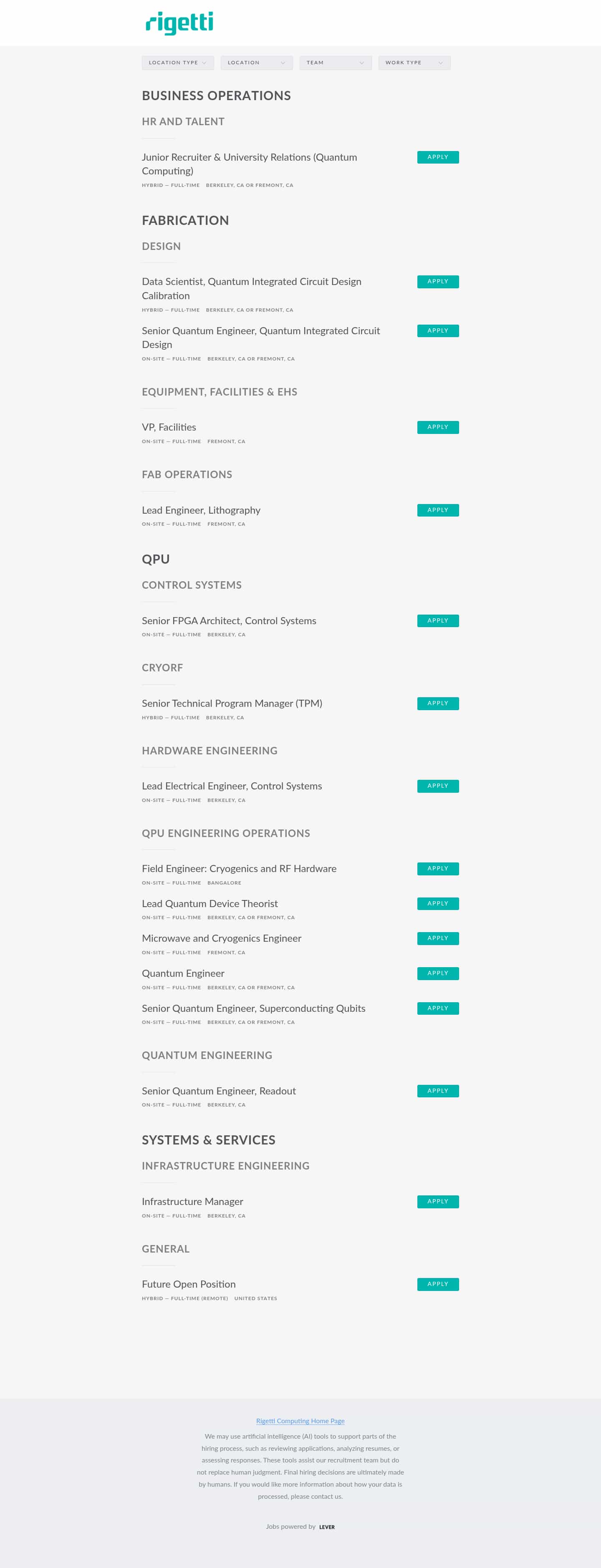Apply for Senior Quantum Engineer, Superconducting Qubits
The width and height of the screenshot is (601, 1568).
coord(437,1008)
